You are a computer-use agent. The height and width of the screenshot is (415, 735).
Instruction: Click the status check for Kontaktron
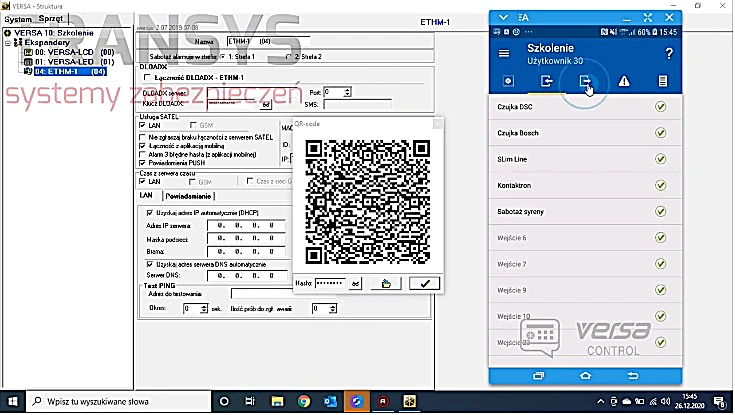coord(660,185)
